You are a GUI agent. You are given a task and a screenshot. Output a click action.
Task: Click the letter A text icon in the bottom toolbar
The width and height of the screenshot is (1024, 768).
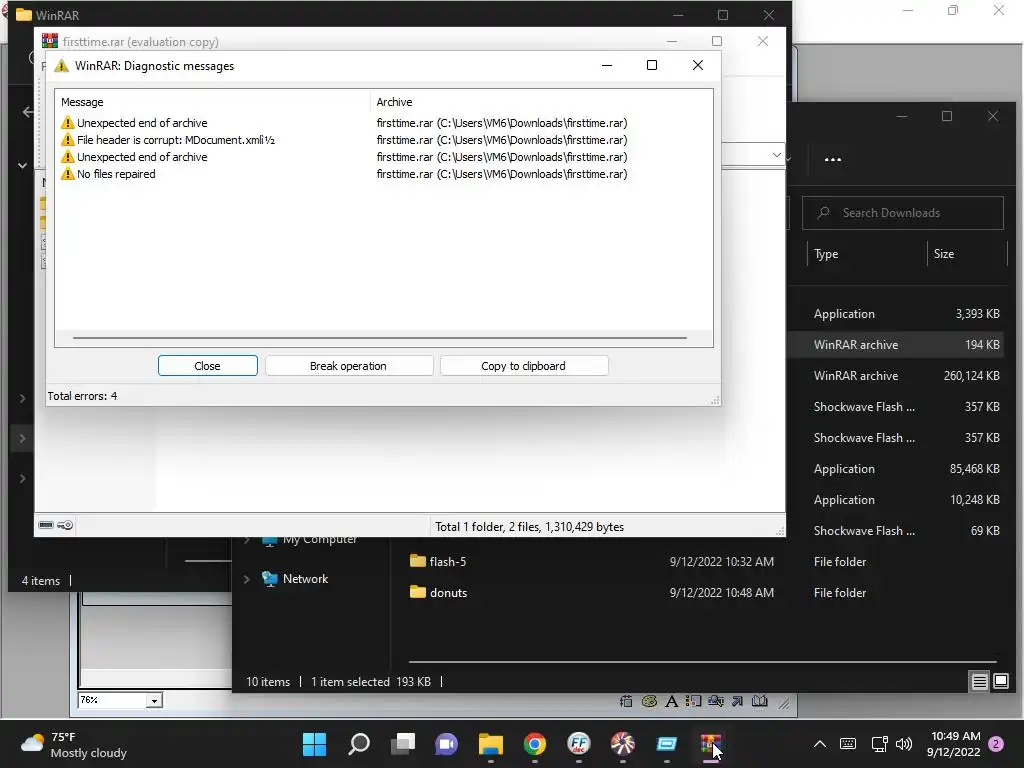tap(671, 701)
